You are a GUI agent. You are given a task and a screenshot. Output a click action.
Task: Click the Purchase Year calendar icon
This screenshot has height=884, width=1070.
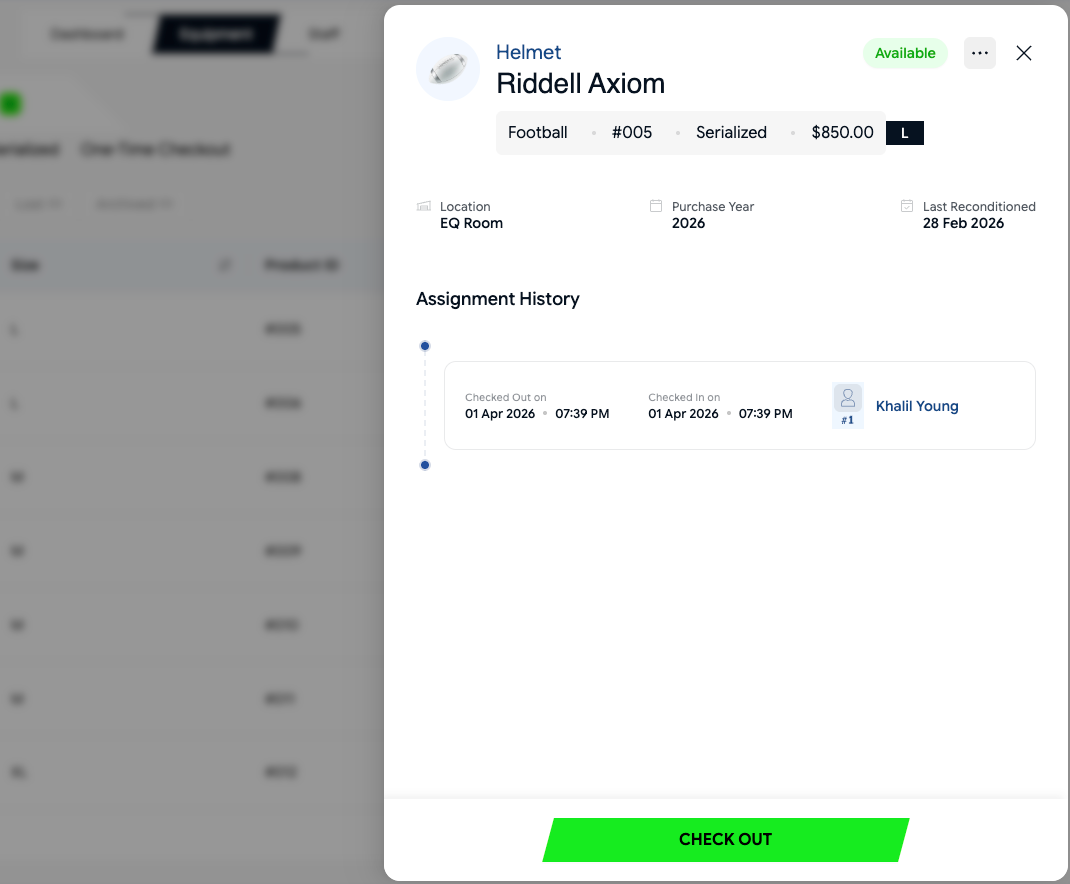point(656,206)
